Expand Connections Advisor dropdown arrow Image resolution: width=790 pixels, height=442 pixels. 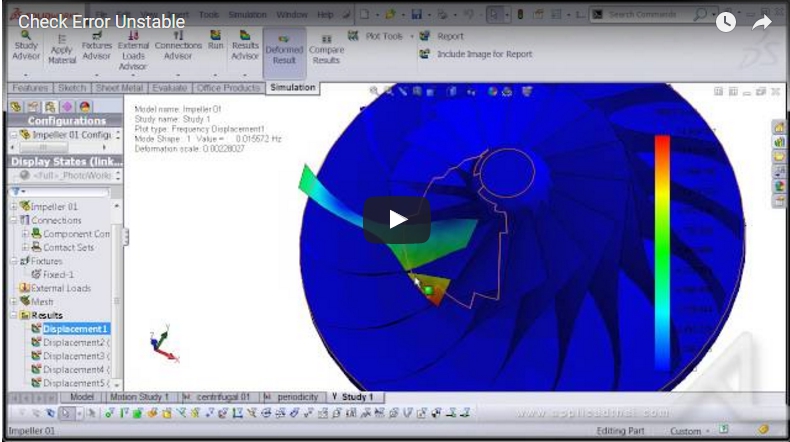(x=178, y=75)
